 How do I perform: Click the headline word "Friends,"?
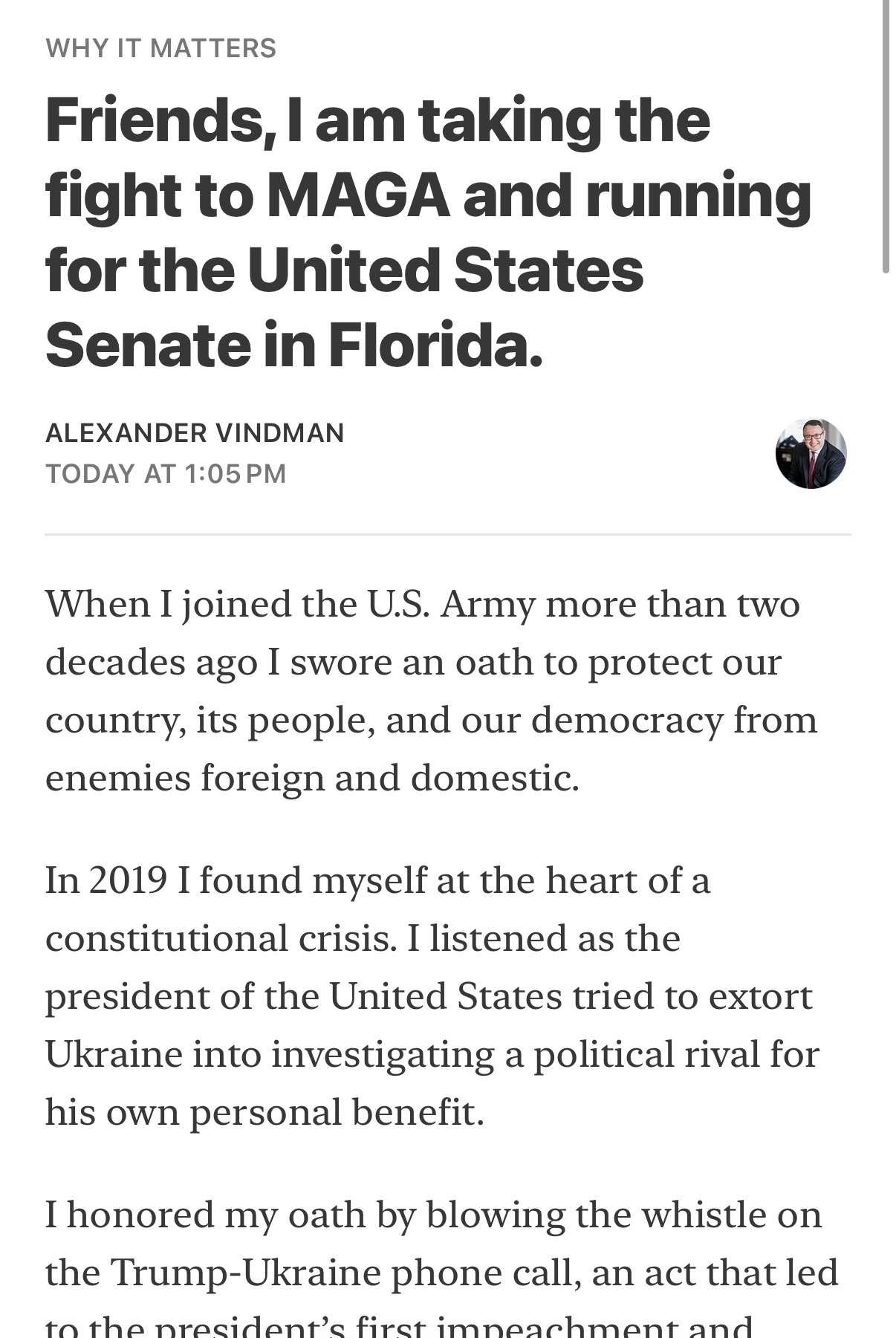155,121
